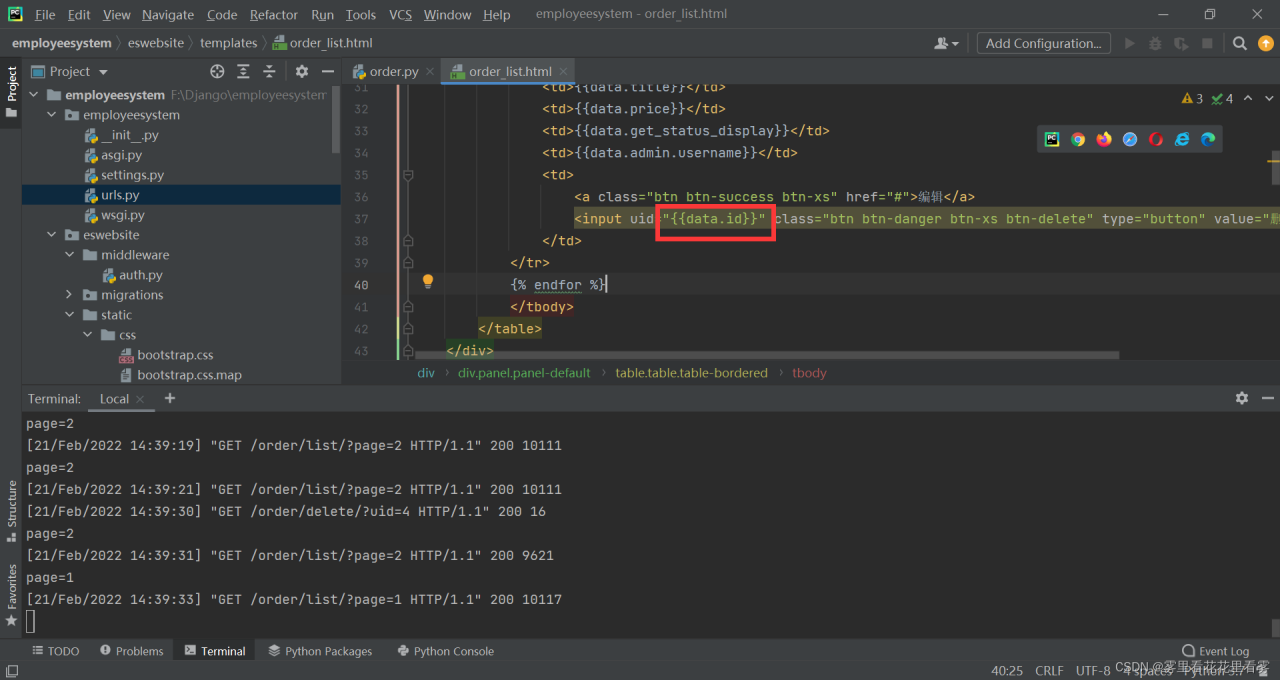The image size is (1280, 680).
Task: Open preview in Internet Explorer icon
Action: 1182,139
